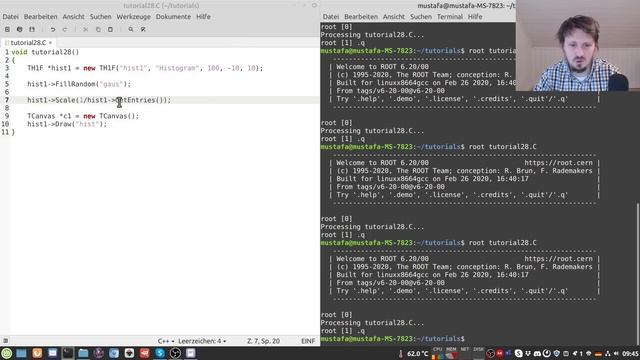This screenshot has height=360, width=640.
Task: Open the C++ language dropdown in status bar
Action: [x=166, y=341]
